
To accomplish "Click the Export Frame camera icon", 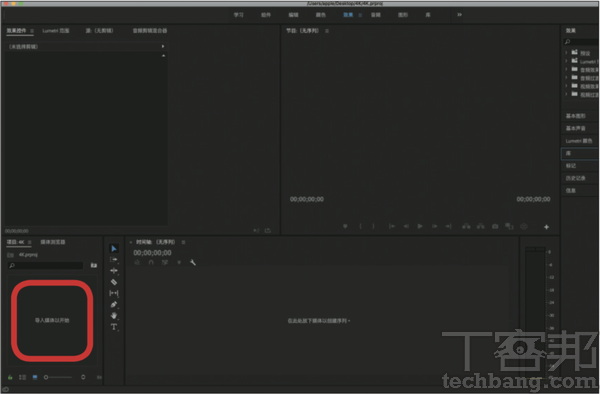I will [x=495, y=226].
